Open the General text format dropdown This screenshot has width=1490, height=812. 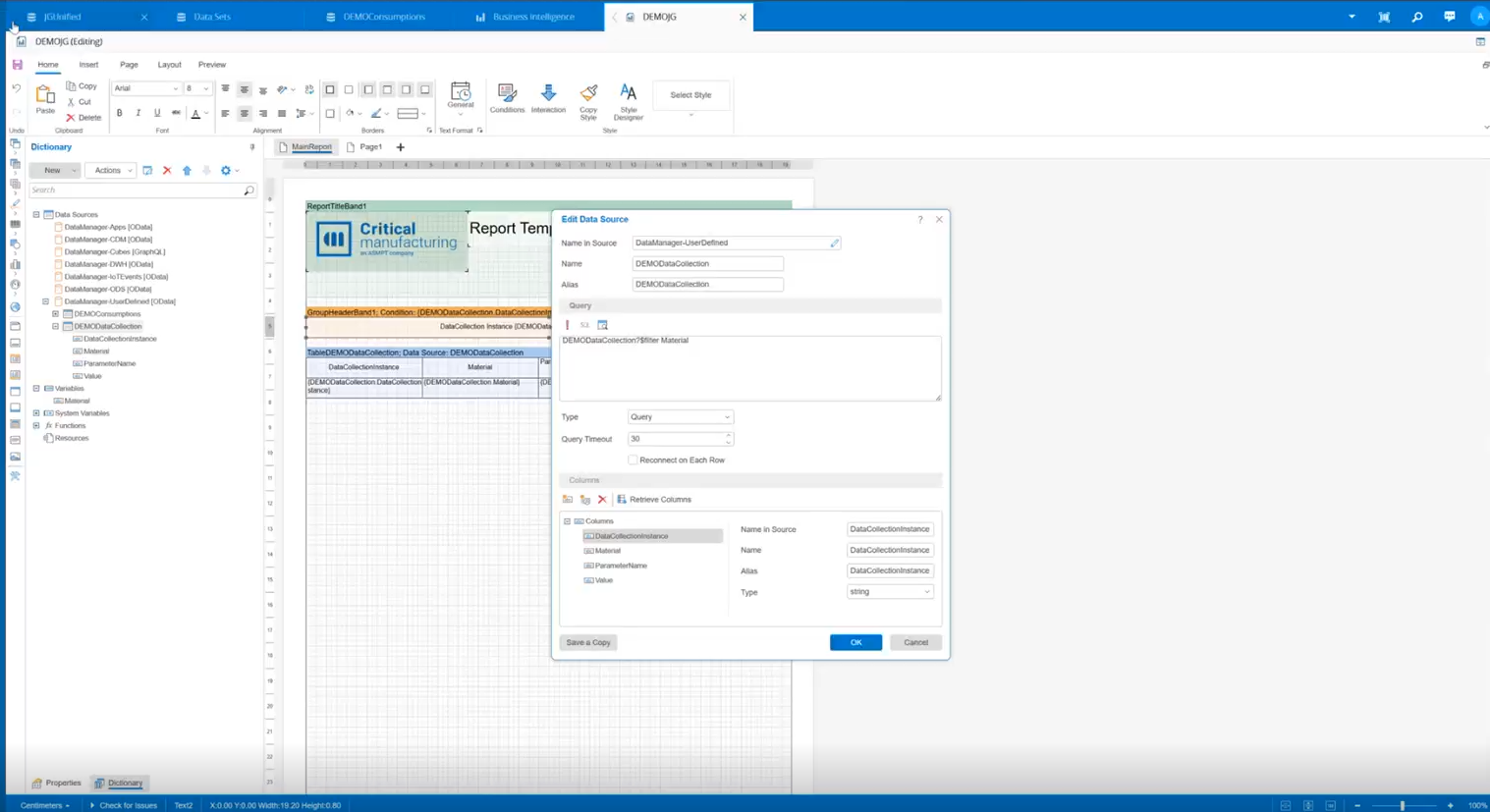point(461,99)
